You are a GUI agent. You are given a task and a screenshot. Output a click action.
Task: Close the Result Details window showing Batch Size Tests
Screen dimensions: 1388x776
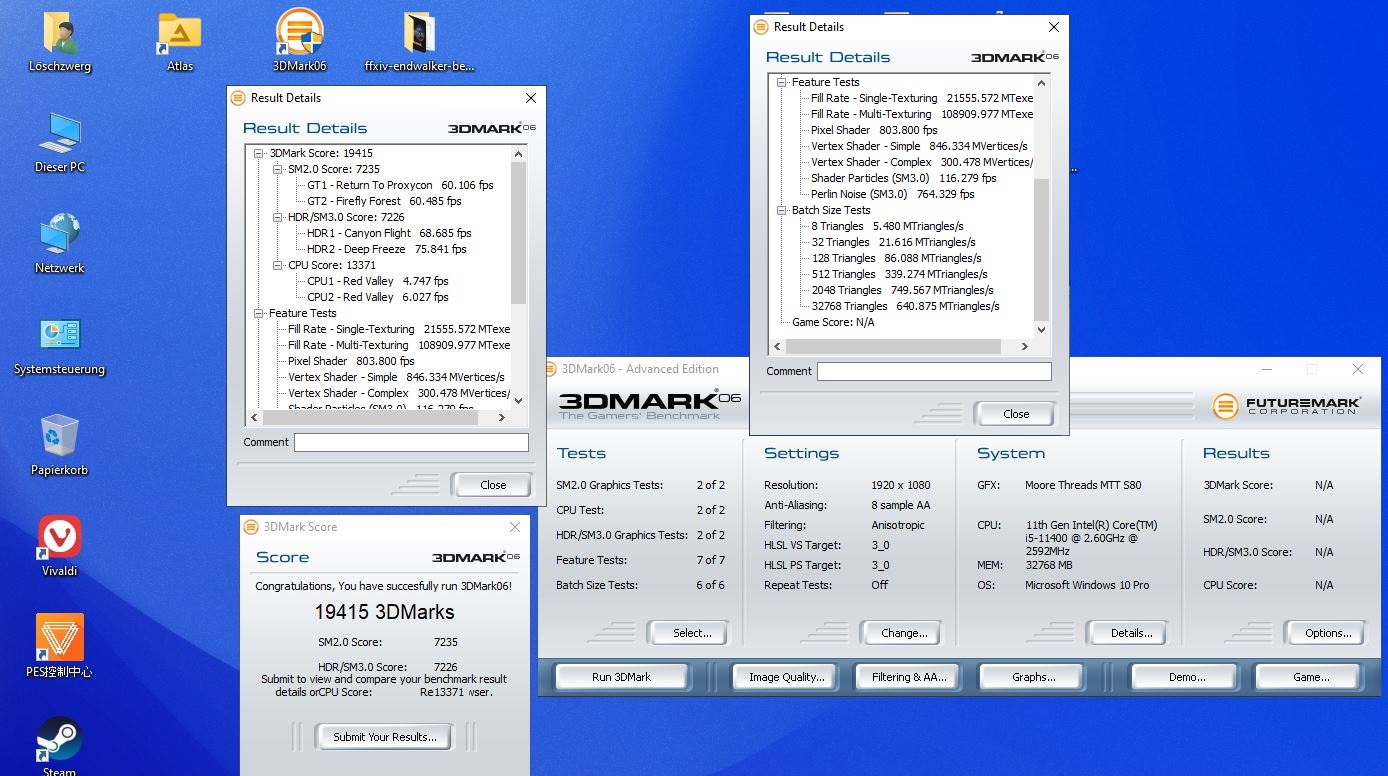click(1053, 27)
